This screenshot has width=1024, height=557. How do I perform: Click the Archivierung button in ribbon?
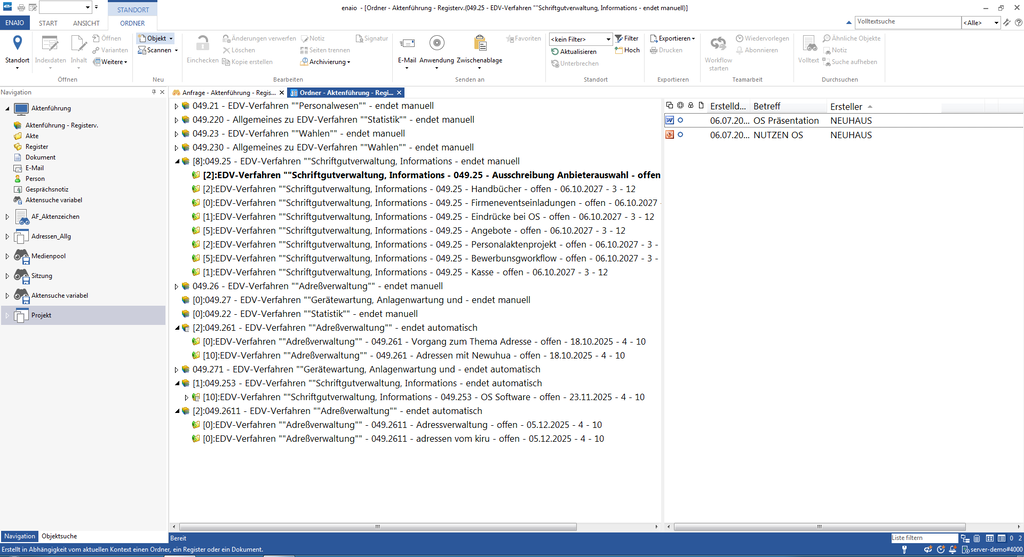(329, 62)
